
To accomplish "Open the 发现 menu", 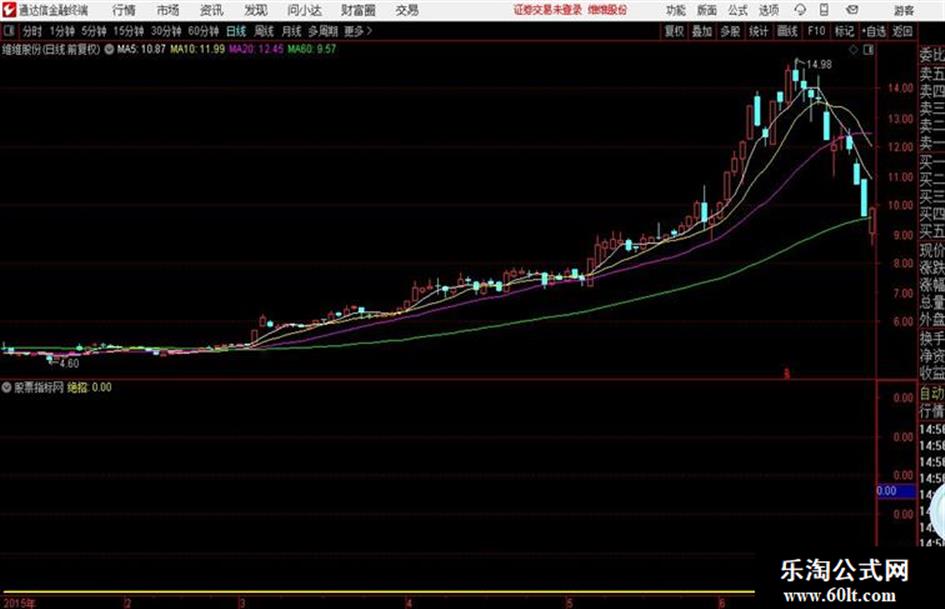I will coord(256,10).
